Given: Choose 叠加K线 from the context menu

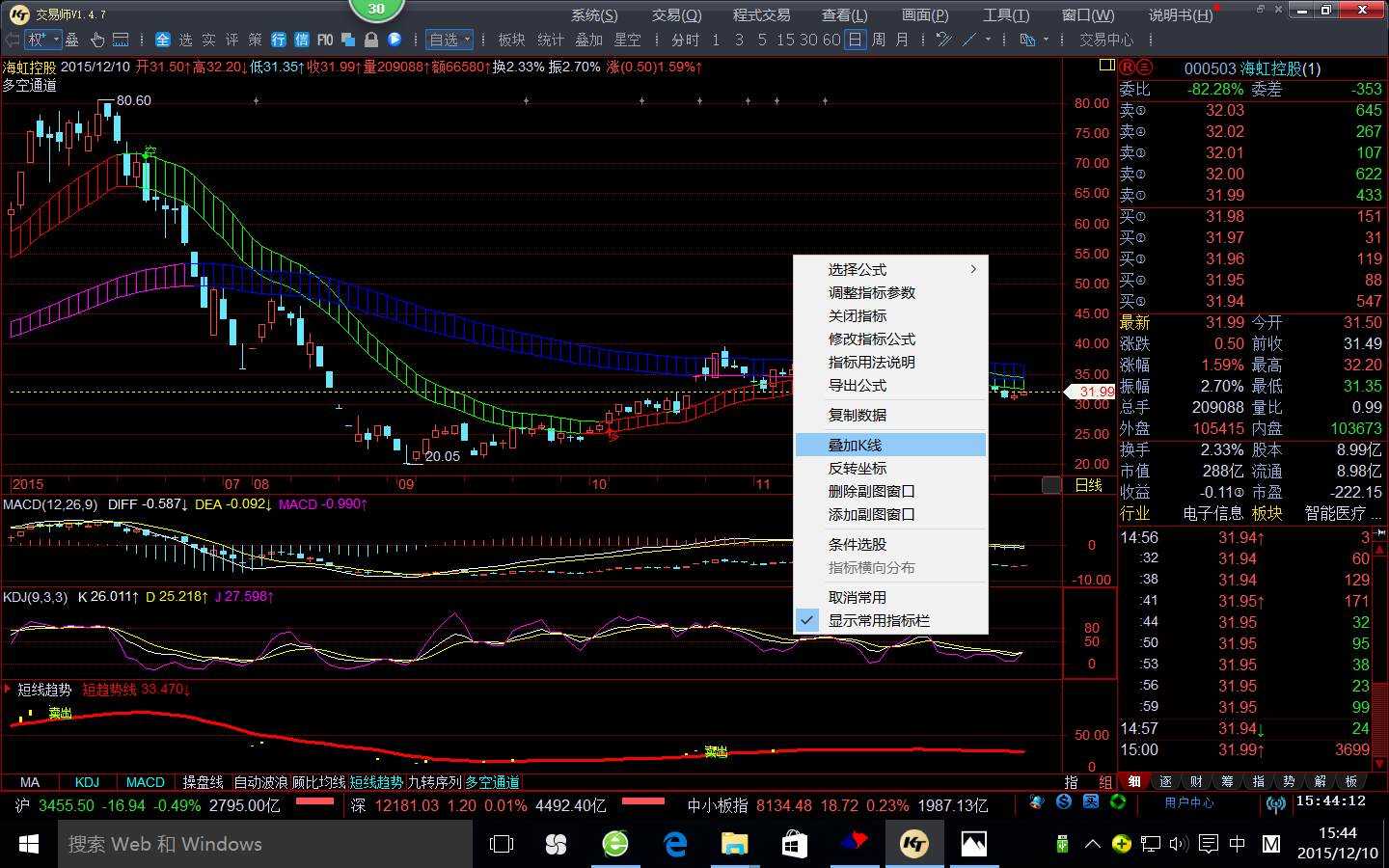Looking at the screenshot, I should click(855, 445).
